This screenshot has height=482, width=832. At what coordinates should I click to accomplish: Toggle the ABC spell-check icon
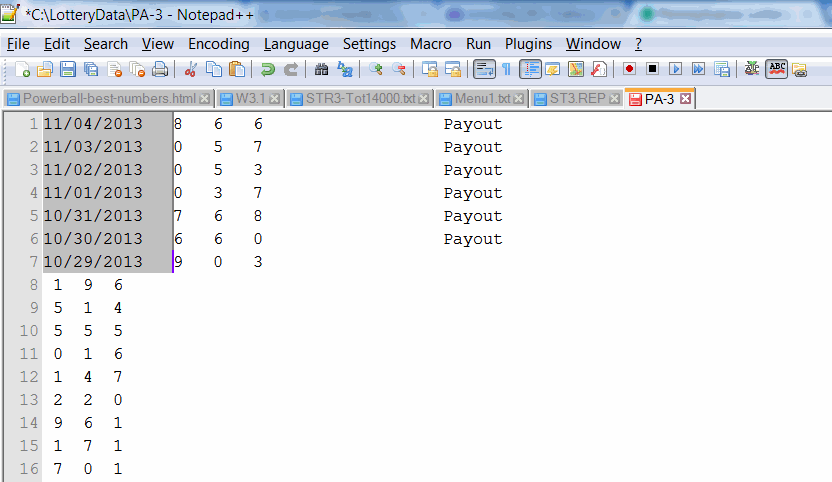tap(777, 69)
